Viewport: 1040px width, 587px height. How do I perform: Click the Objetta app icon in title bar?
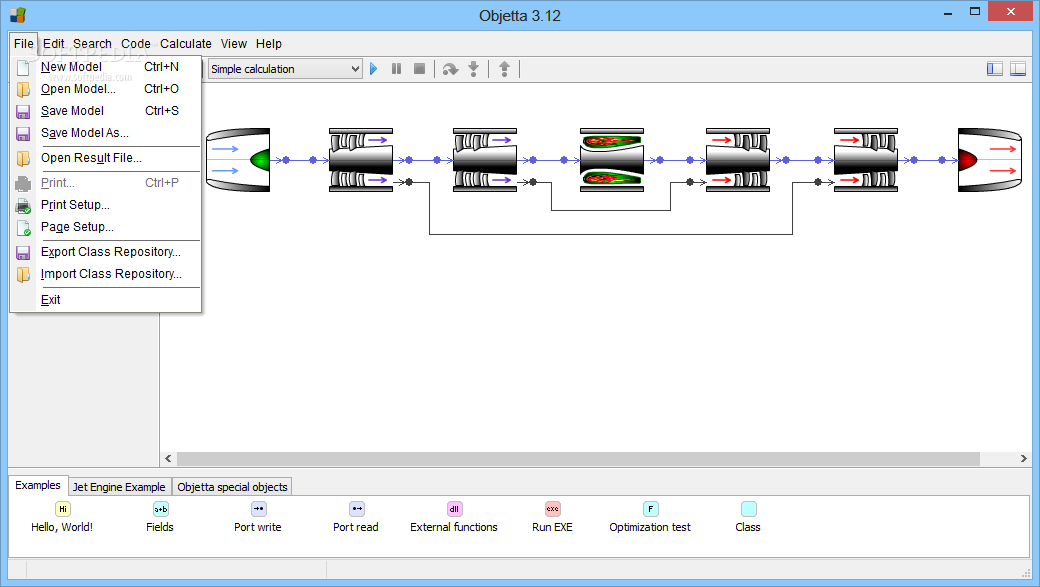coord(18,15)
